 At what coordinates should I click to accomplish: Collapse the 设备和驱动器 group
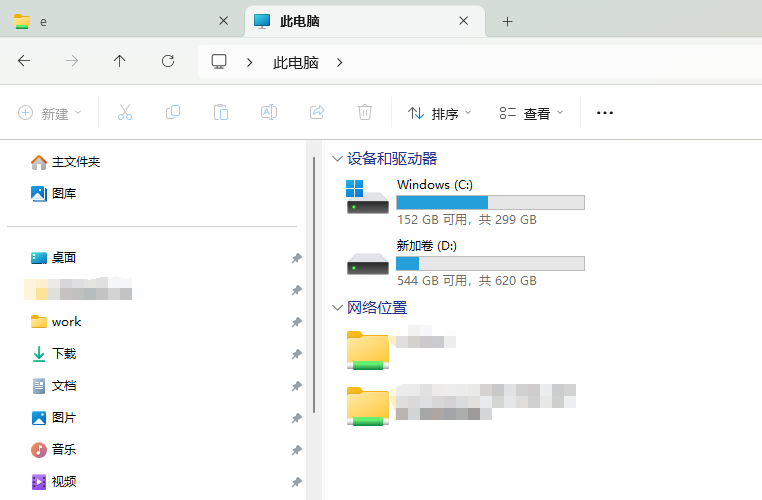pyautogui.click(x=337, y=159)
